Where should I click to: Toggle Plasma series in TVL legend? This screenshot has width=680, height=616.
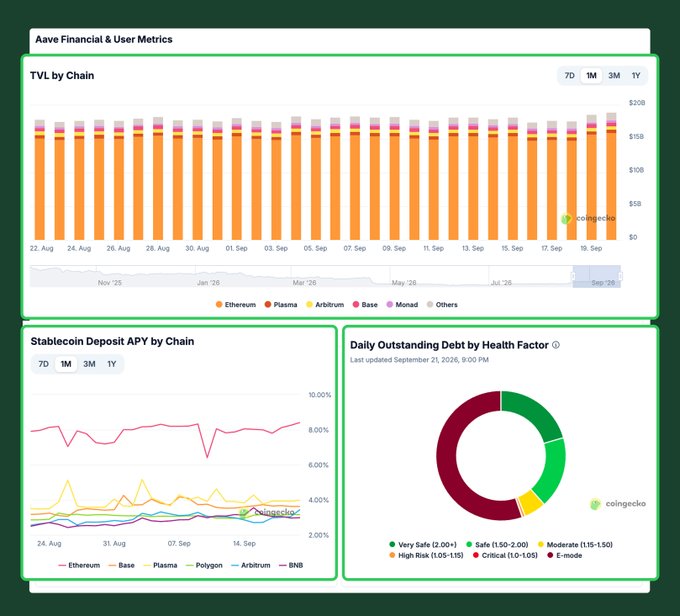[281, 305]
